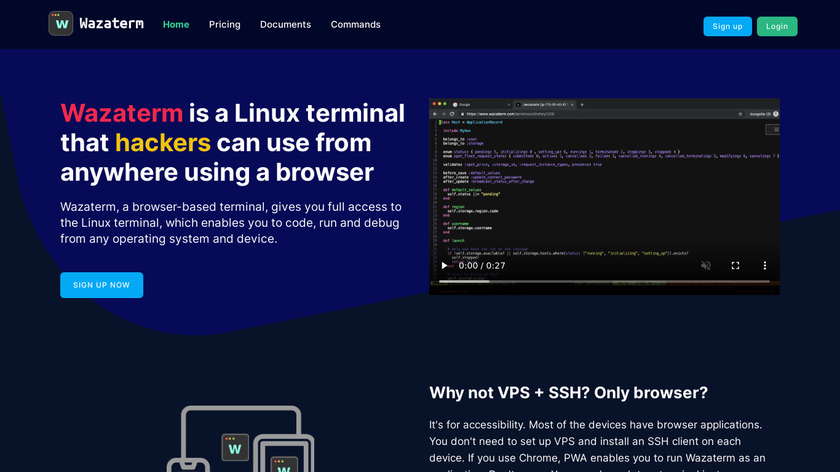
Task: Go to the Documents page
Action: (286, 25)
